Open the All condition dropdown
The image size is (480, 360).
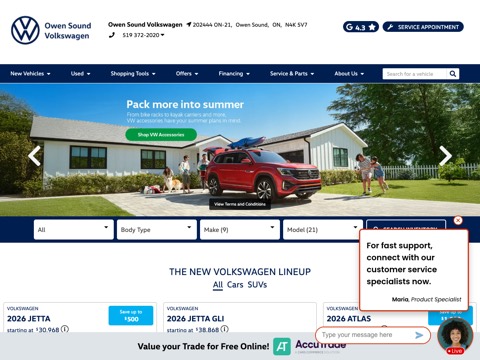74,230
